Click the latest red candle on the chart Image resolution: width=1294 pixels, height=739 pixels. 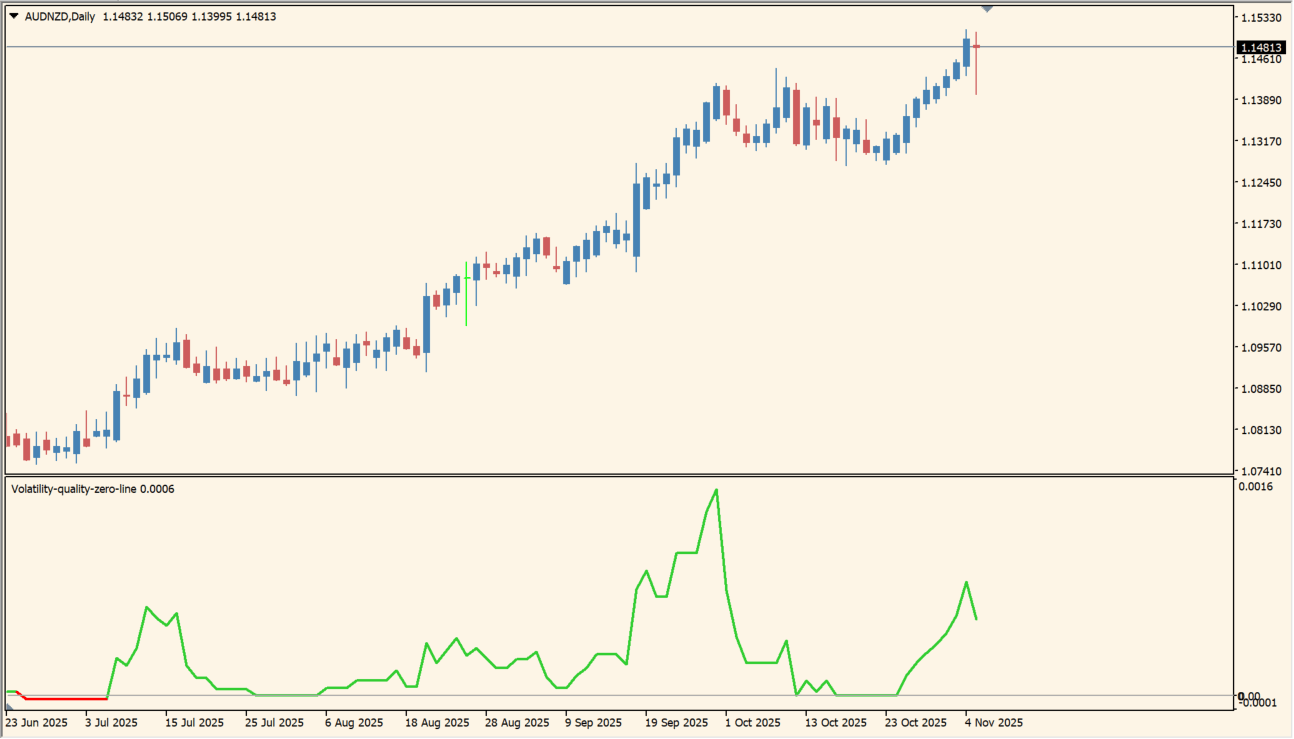(x=976, y=47)
